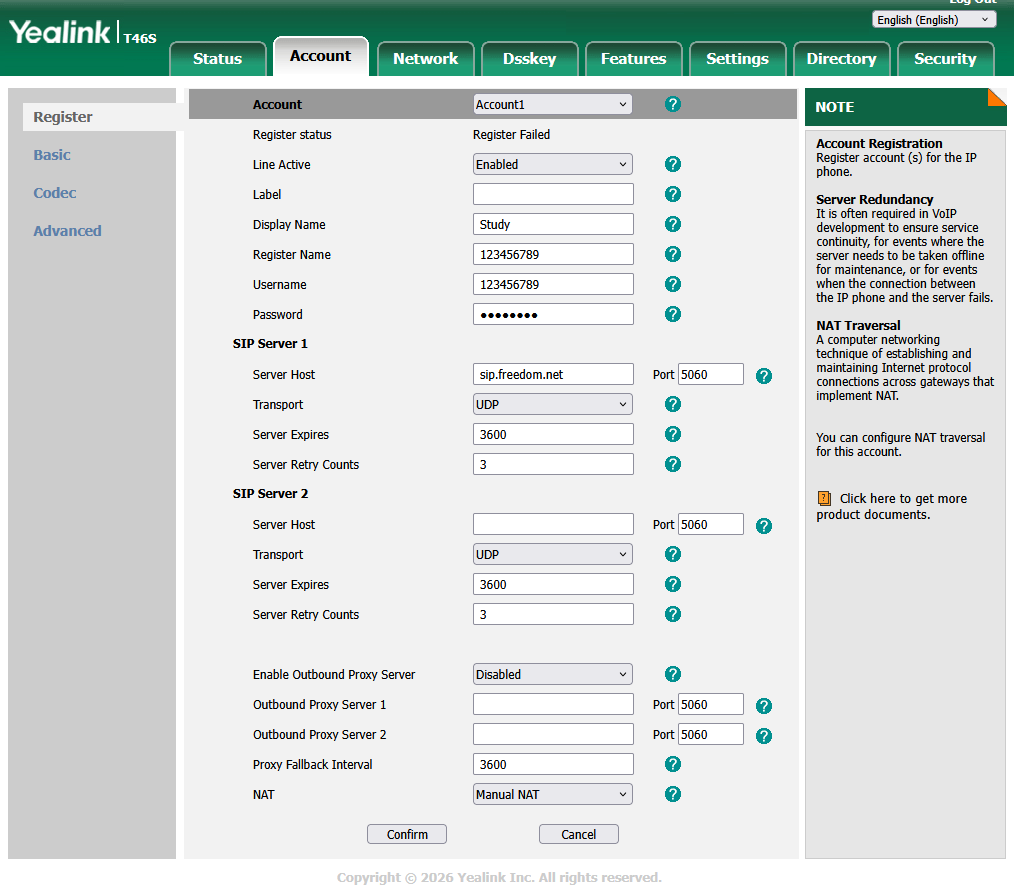Click help icon next to SIP Server 1 port
This screenshot has width=1014, height=890.
point(764,376)
